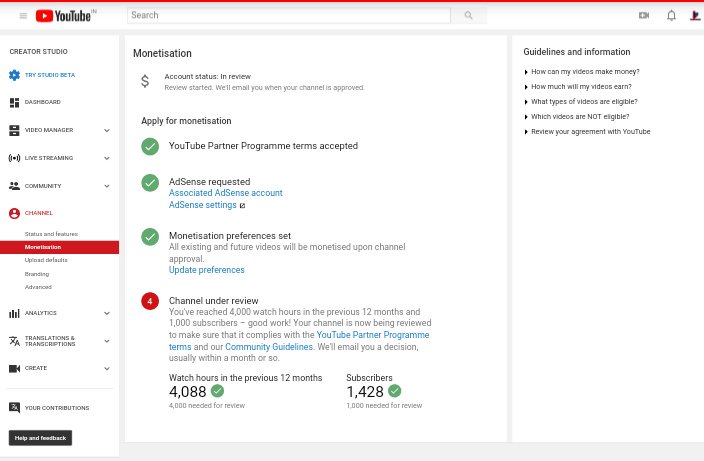
Task: Click green check beside Partner Programme terms
Action: (x=150, y=146)
